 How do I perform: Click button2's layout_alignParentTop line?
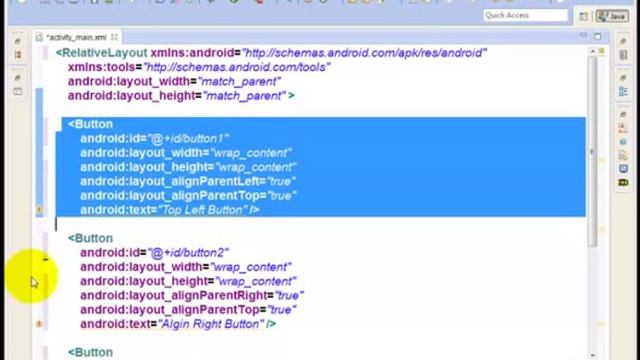188,309
